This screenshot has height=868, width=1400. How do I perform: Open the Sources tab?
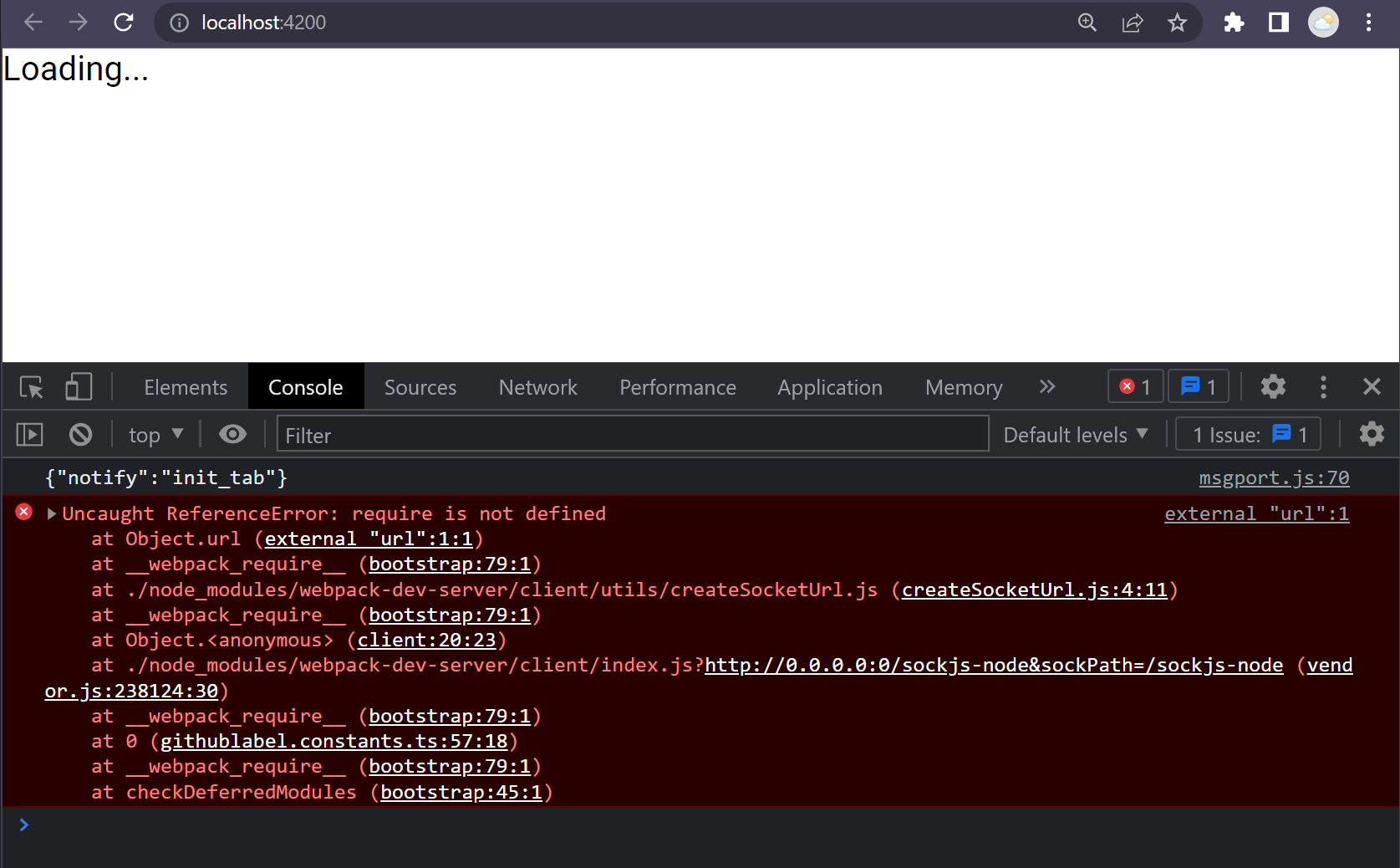click(420, 387)
